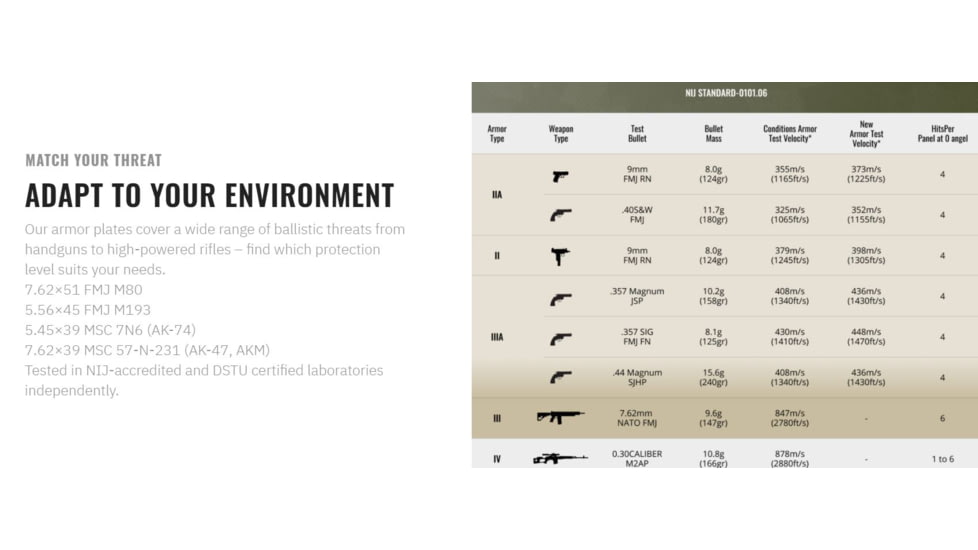Viewport: 978px width, 550px height.
Task: Click the Test Bullet column header
Action: tap(637, 133)
